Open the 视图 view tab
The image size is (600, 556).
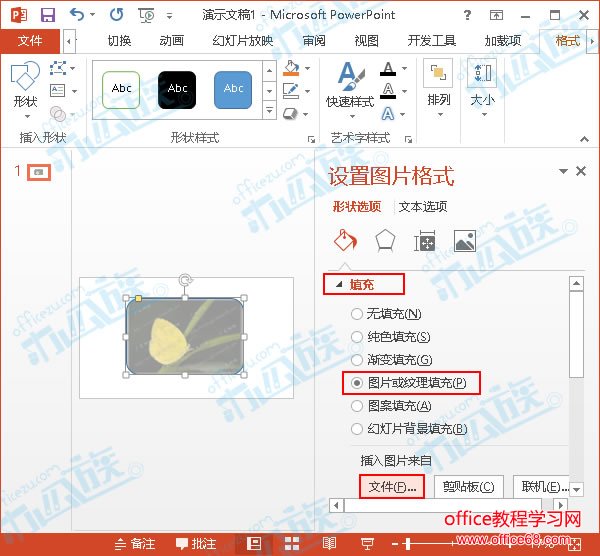click(x=366, y=41)
